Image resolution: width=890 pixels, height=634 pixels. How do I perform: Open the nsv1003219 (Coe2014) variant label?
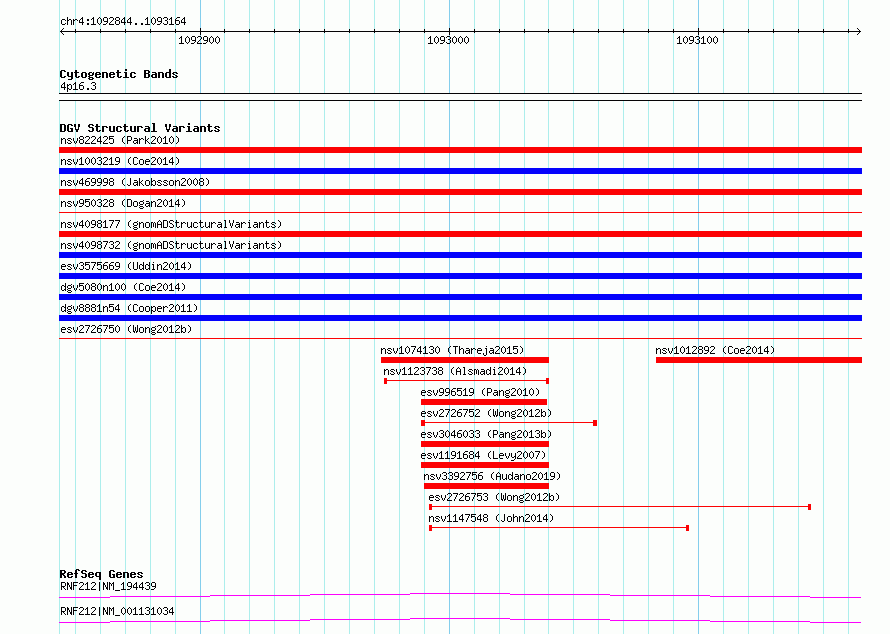tap(120, 161)
